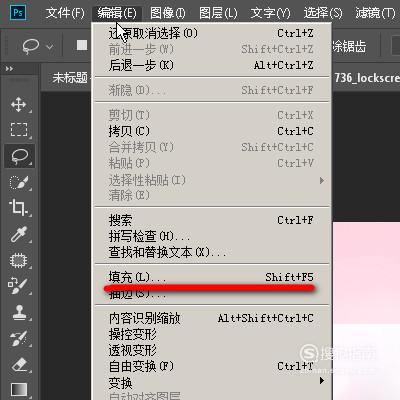Choose 还原取消选择(O) from Edit menu
Viewport: 400px width, 400px height.
211,33
